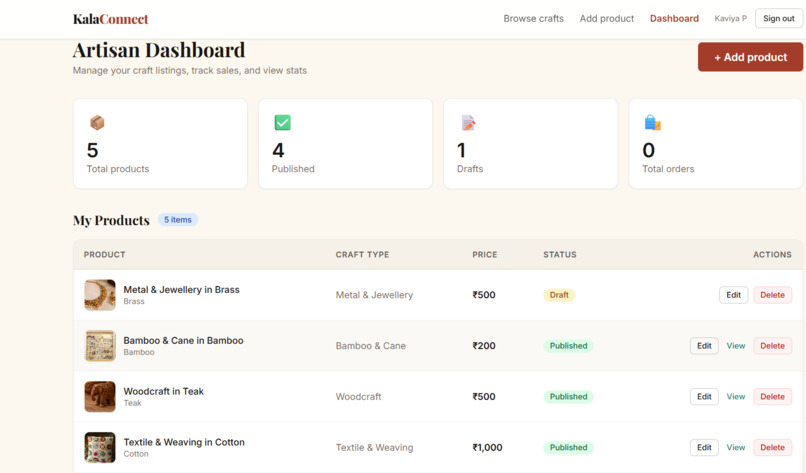Click Published badge in Bamboo & Cane row

pos(568,346)
